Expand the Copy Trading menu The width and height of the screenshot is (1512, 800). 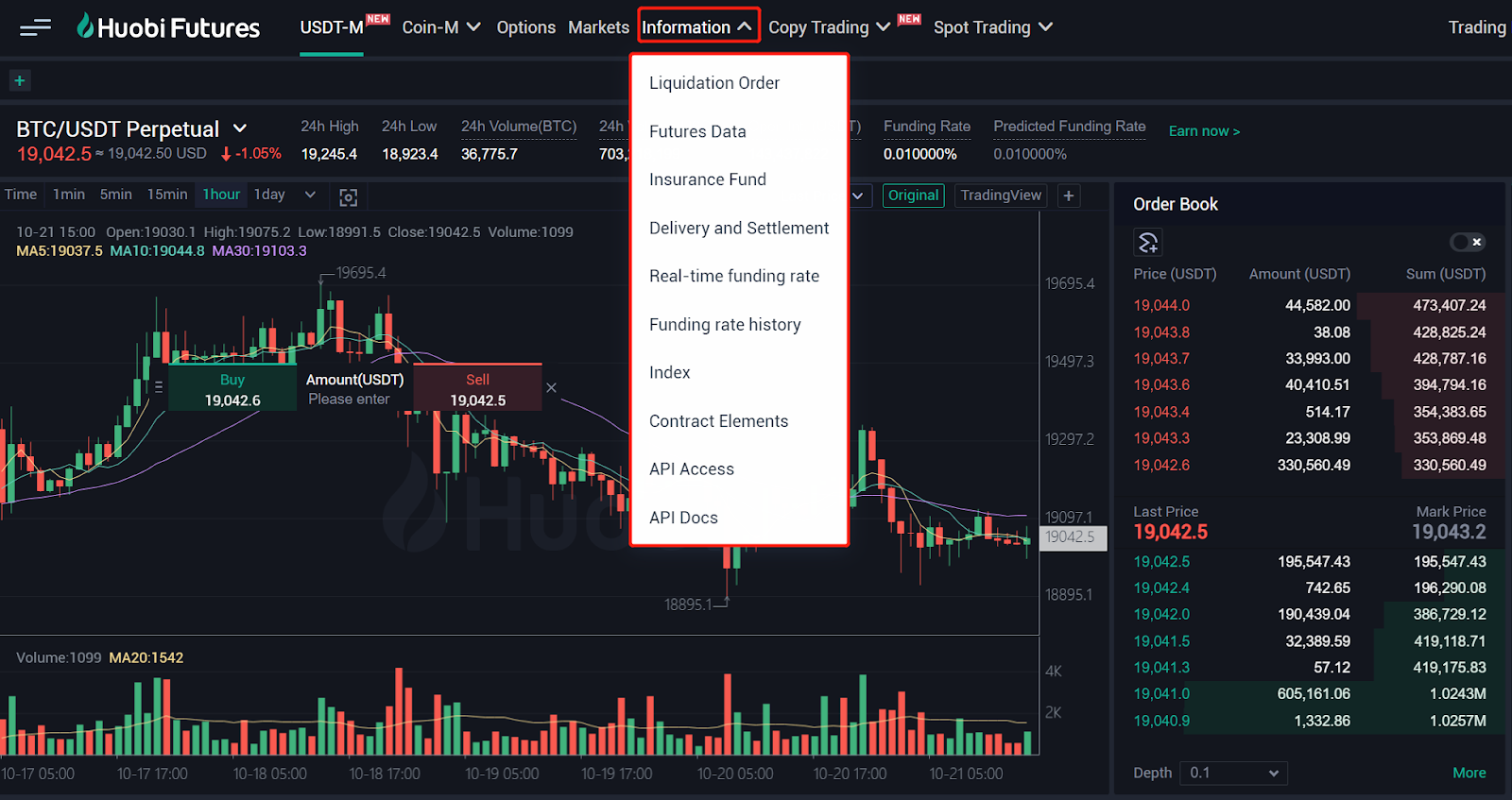[x=829, y=27]
